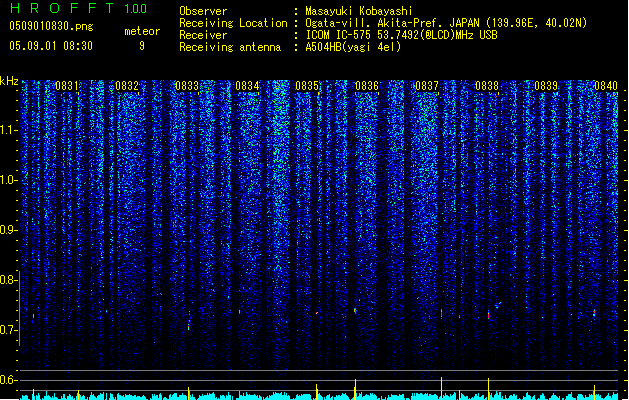Click the meteor echo just after 0833
Screen dimensions: 629x400
pos(189,325)
